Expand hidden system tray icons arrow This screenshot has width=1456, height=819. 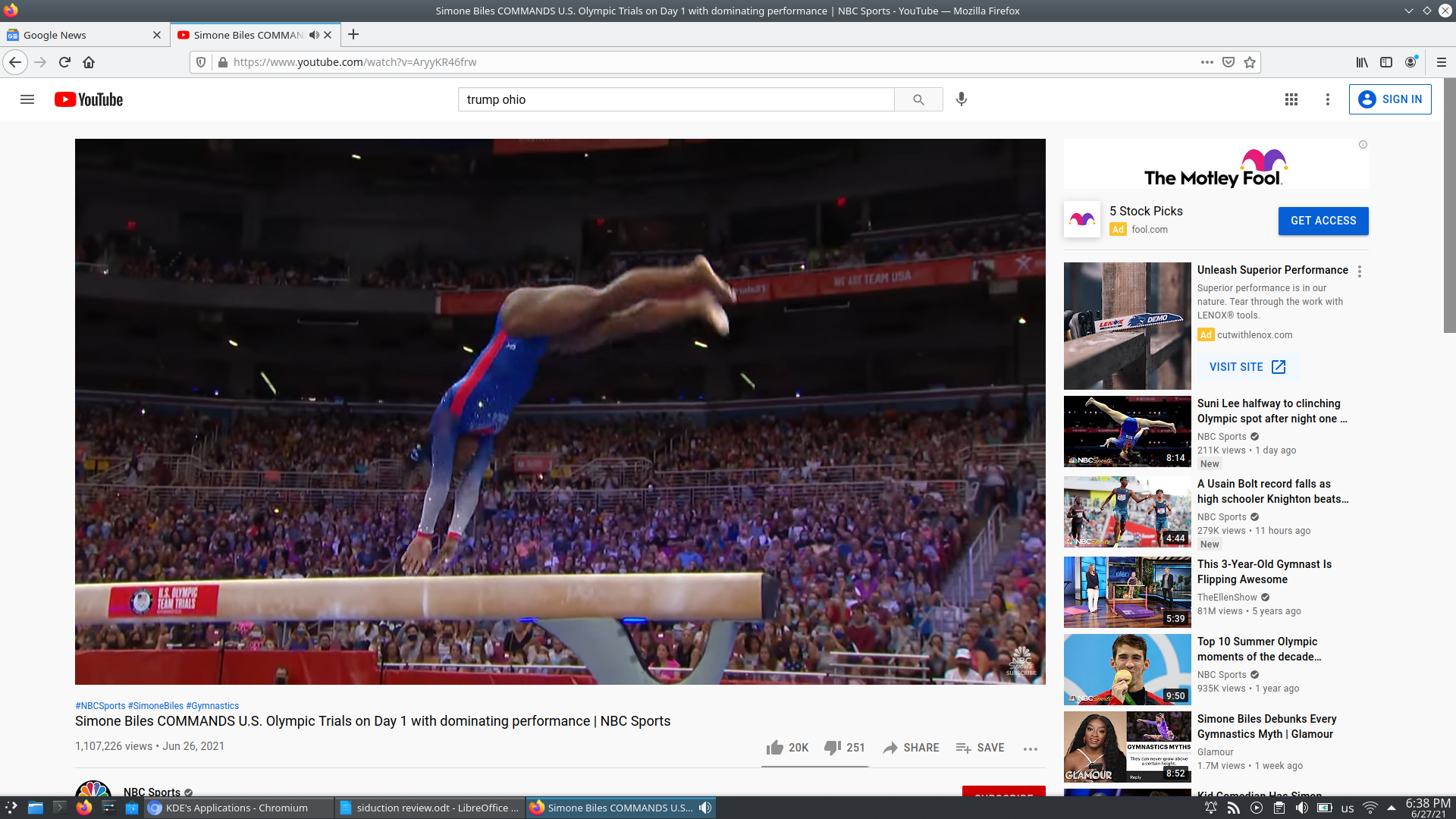pyautogui.click(x=1392, y=808)
